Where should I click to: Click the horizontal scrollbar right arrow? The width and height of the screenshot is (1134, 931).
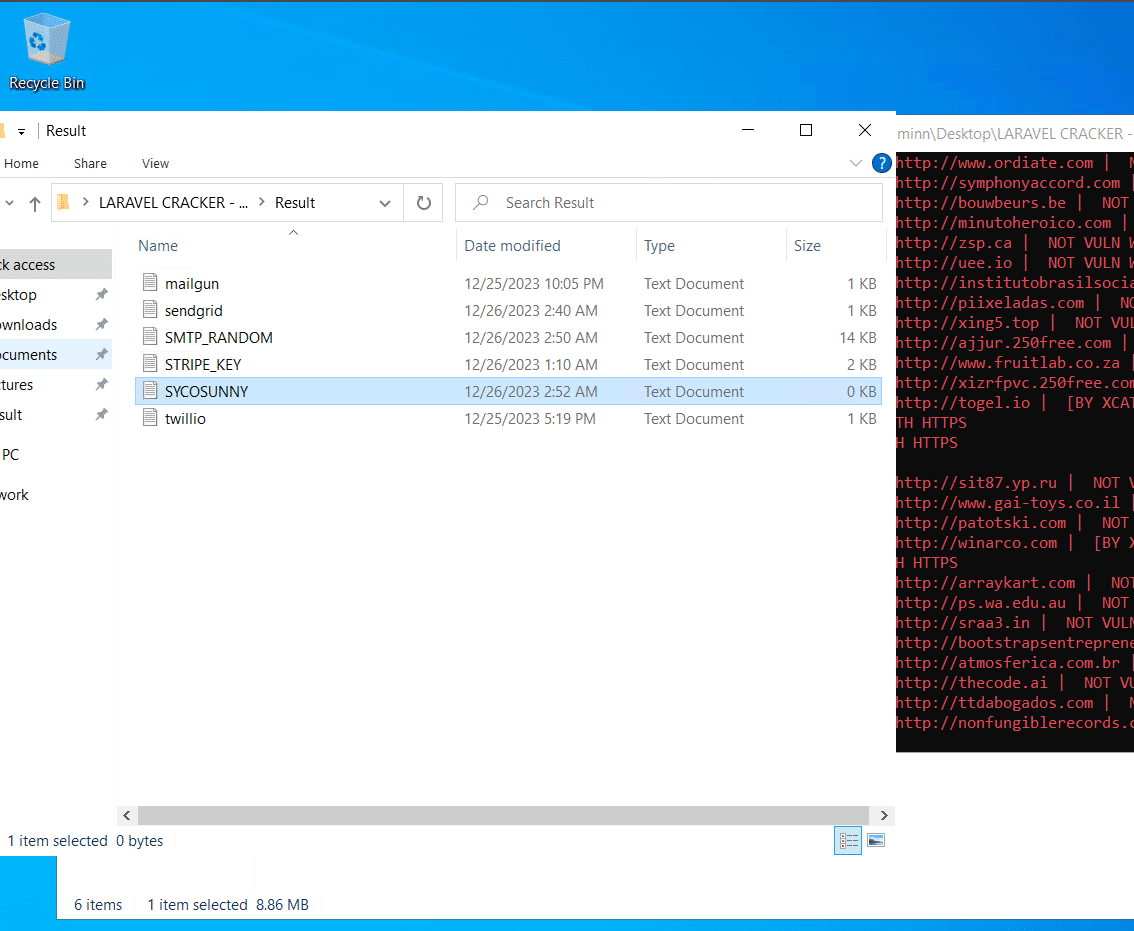[884, 816]
